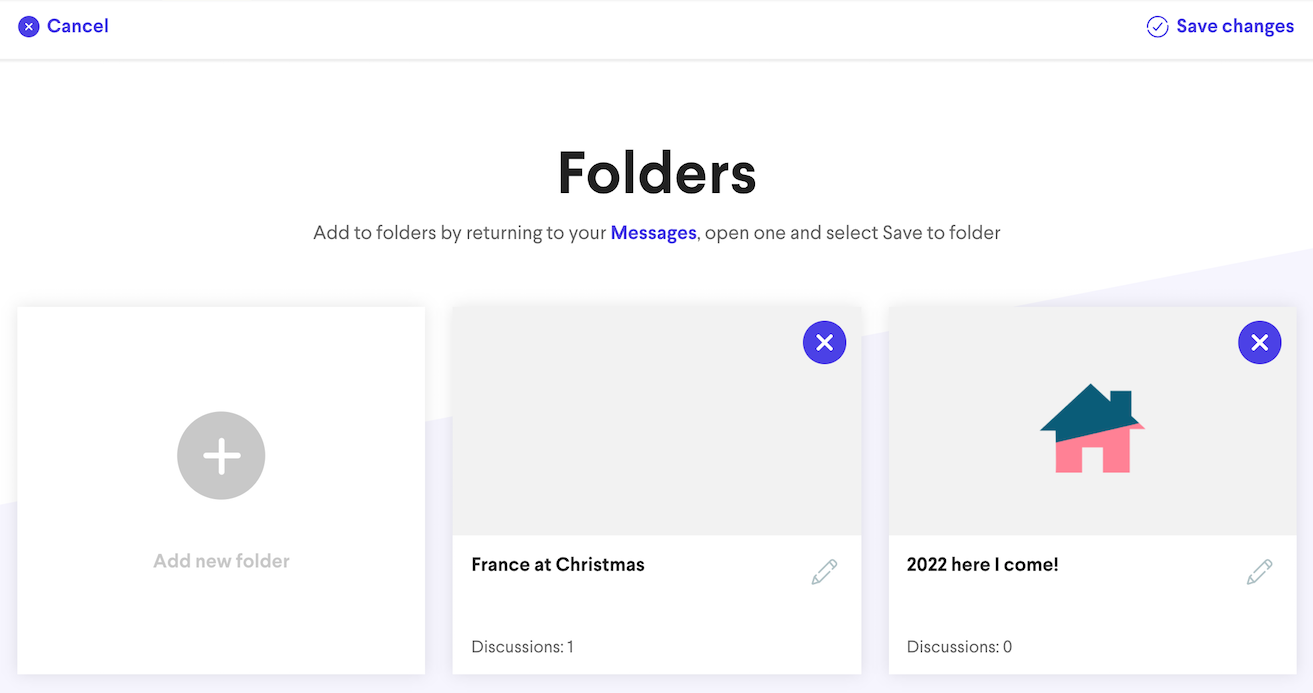Viewport: 1313px width, 693px height.
Task: Select the 2022 here I come! title
Action: pos(982,565)
